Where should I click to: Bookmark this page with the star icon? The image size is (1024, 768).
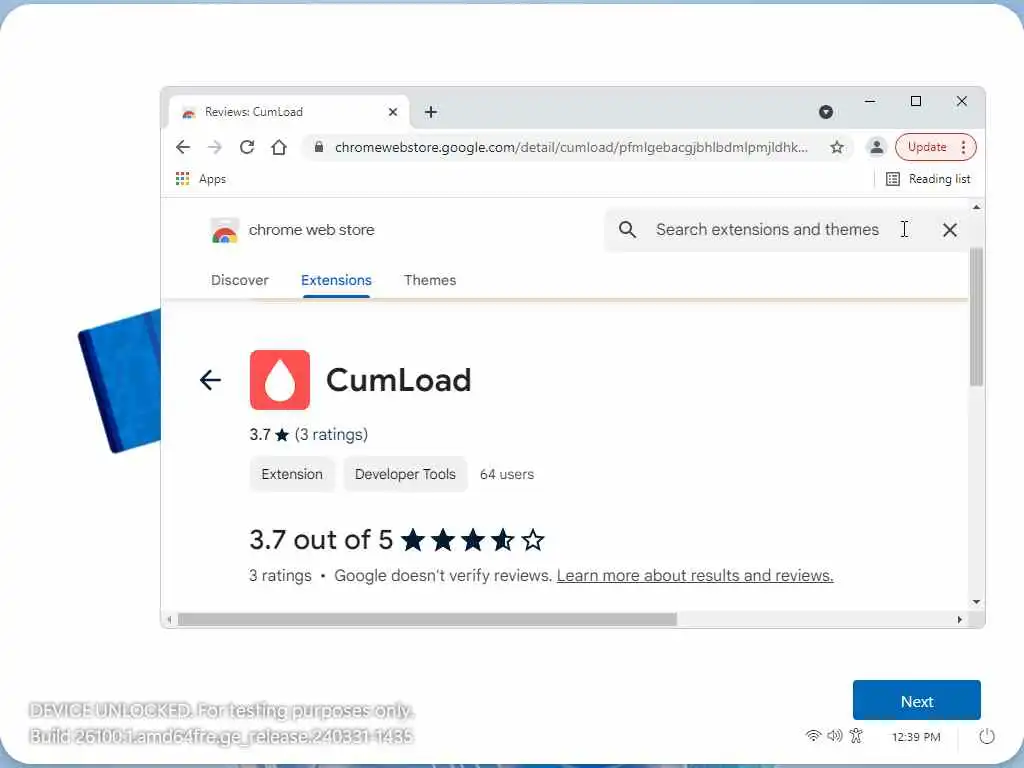tap(837, 147)
